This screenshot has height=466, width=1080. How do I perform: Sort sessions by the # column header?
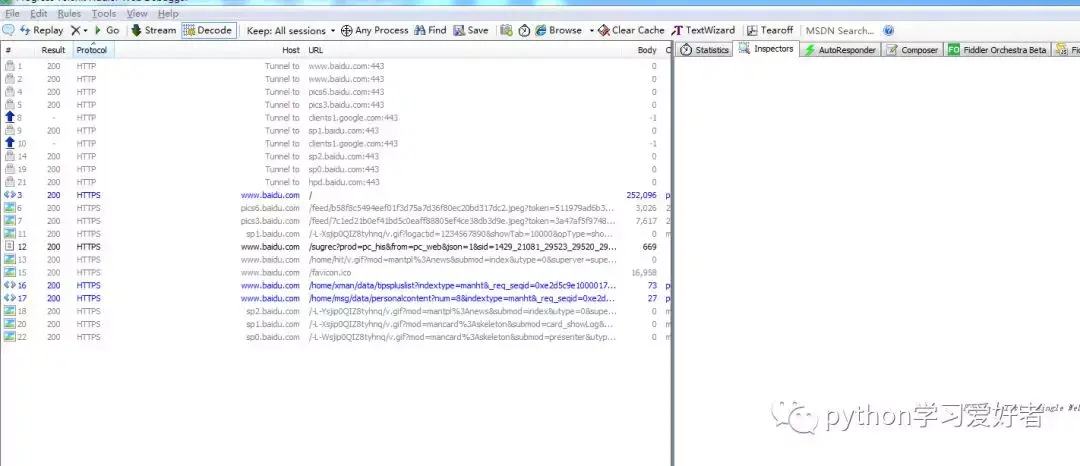tap(8, 50)
